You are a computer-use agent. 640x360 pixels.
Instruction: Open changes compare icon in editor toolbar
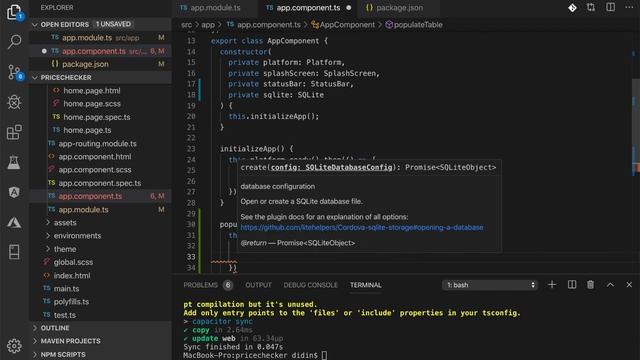591,8
